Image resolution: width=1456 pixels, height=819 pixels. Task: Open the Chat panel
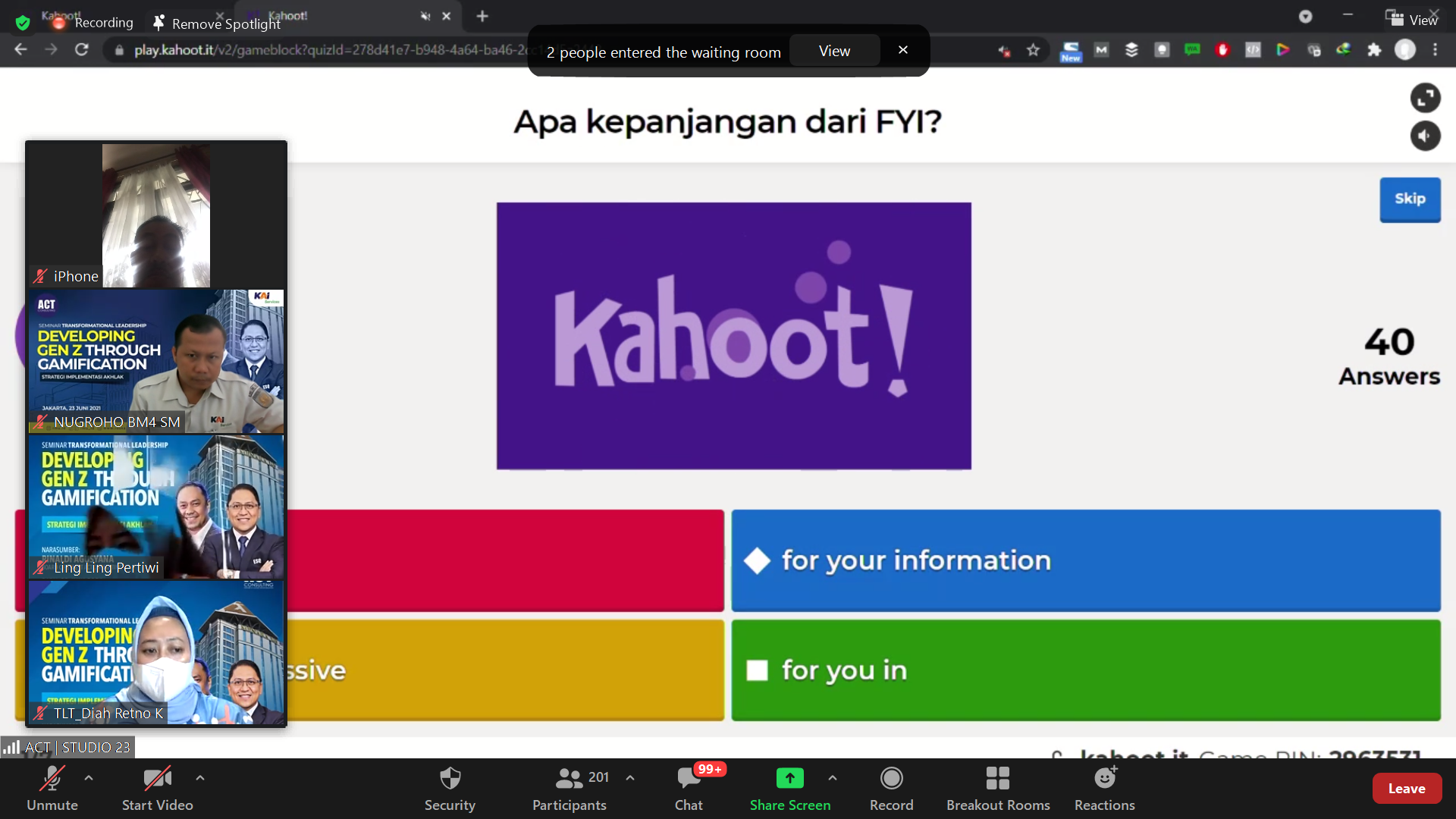689,779
